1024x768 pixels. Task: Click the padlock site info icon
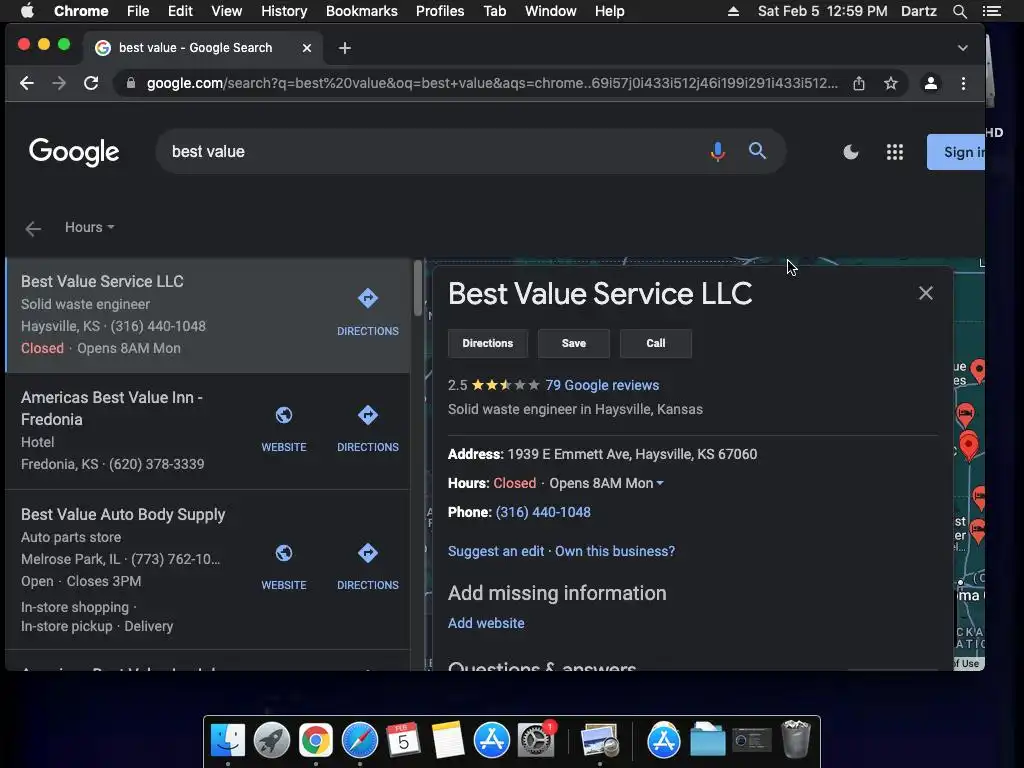coord(131,83)
